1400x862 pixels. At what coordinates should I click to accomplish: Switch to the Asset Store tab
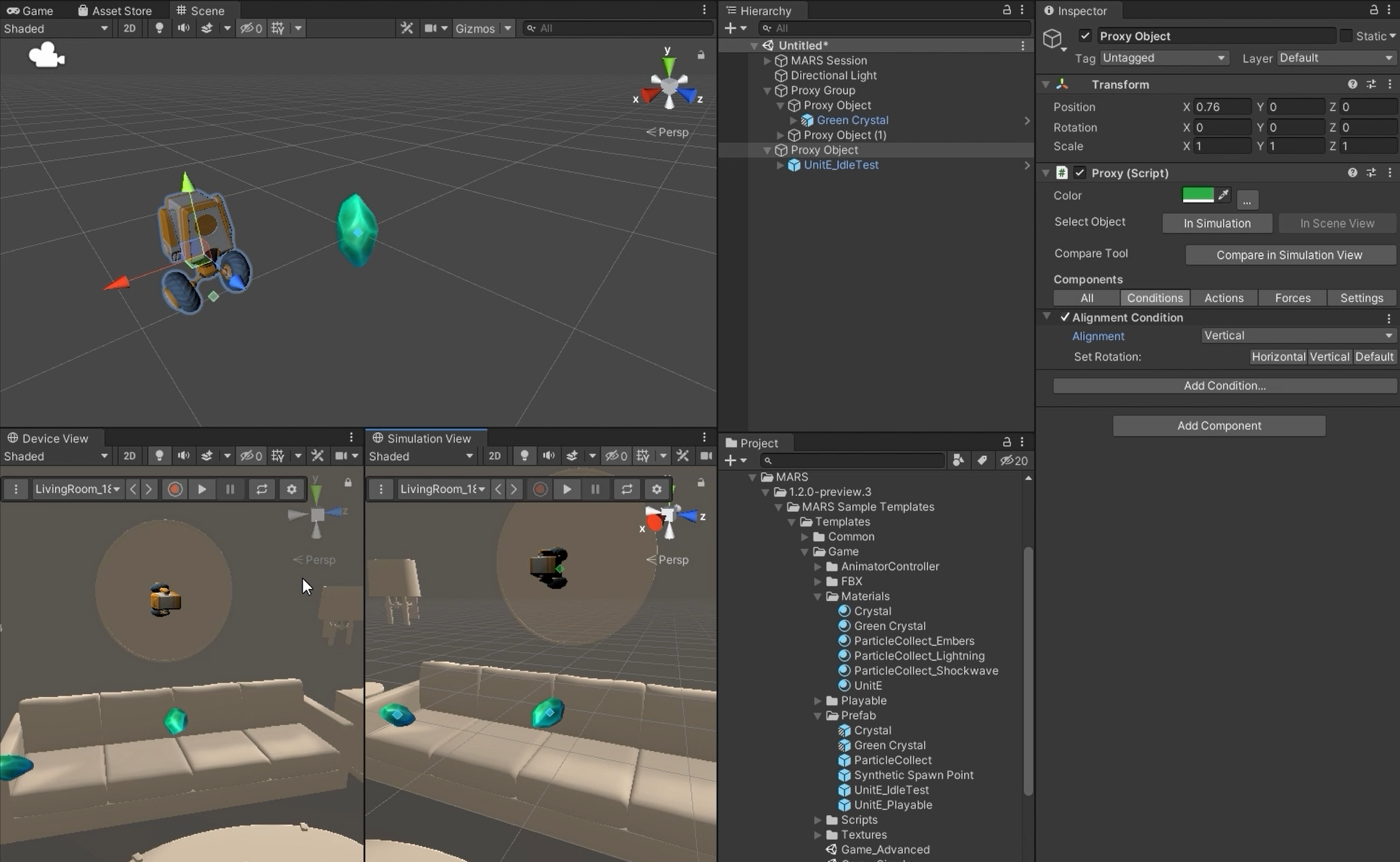coord(115,10)
